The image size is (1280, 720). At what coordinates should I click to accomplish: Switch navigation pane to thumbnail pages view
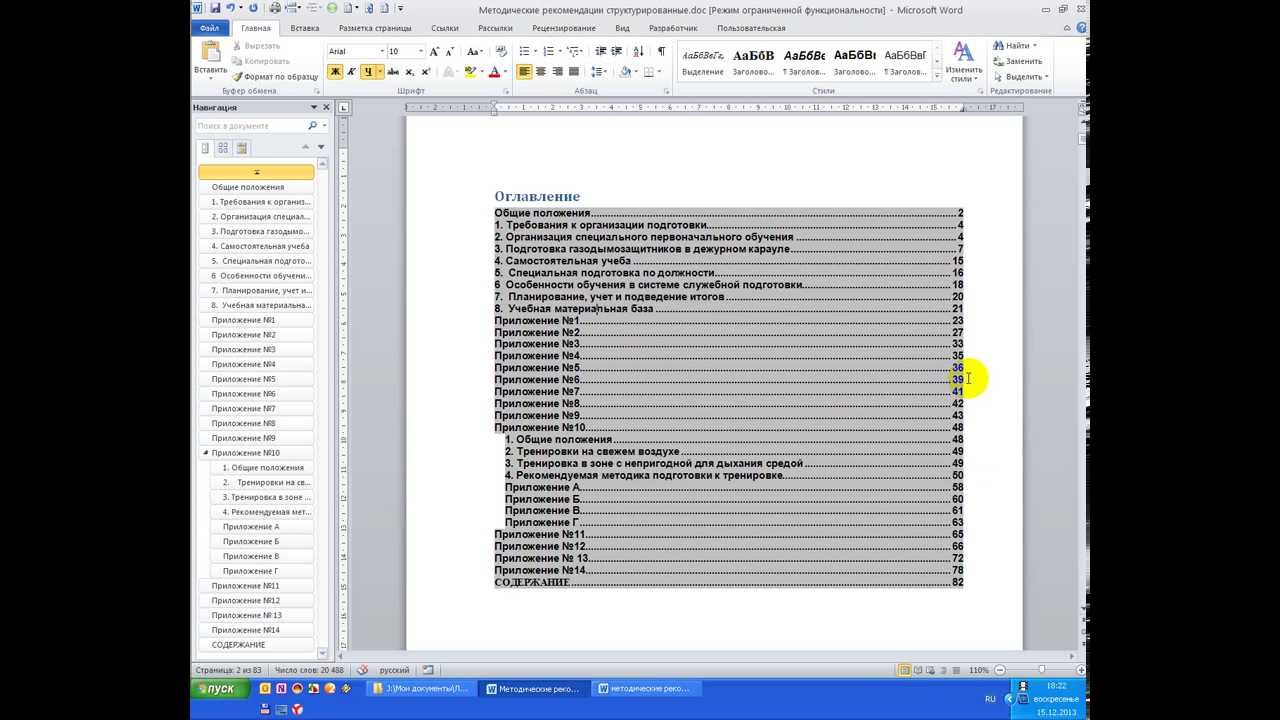click(x=223, y=147)
